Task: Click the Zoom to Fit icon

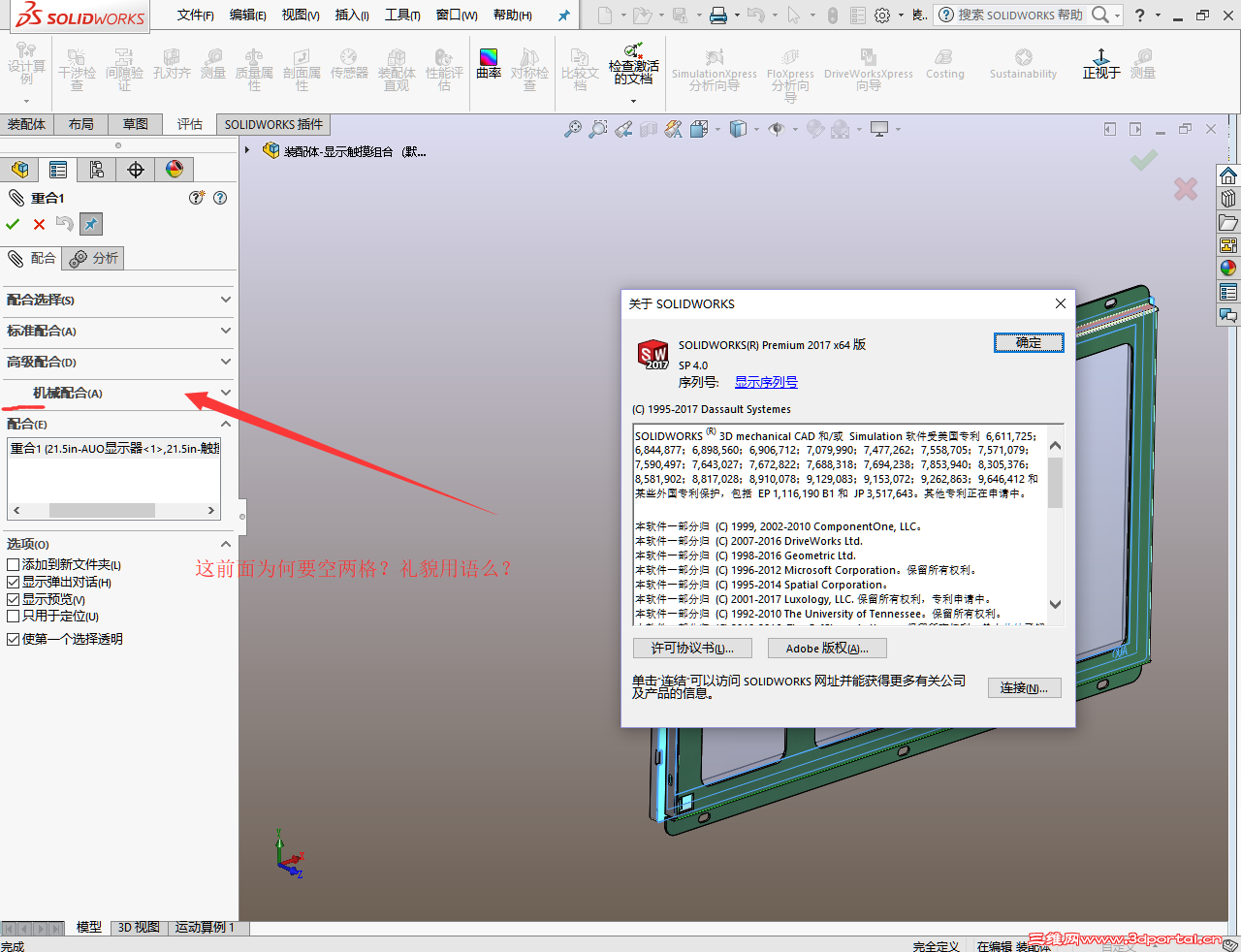Action: [x=573, y=129]
